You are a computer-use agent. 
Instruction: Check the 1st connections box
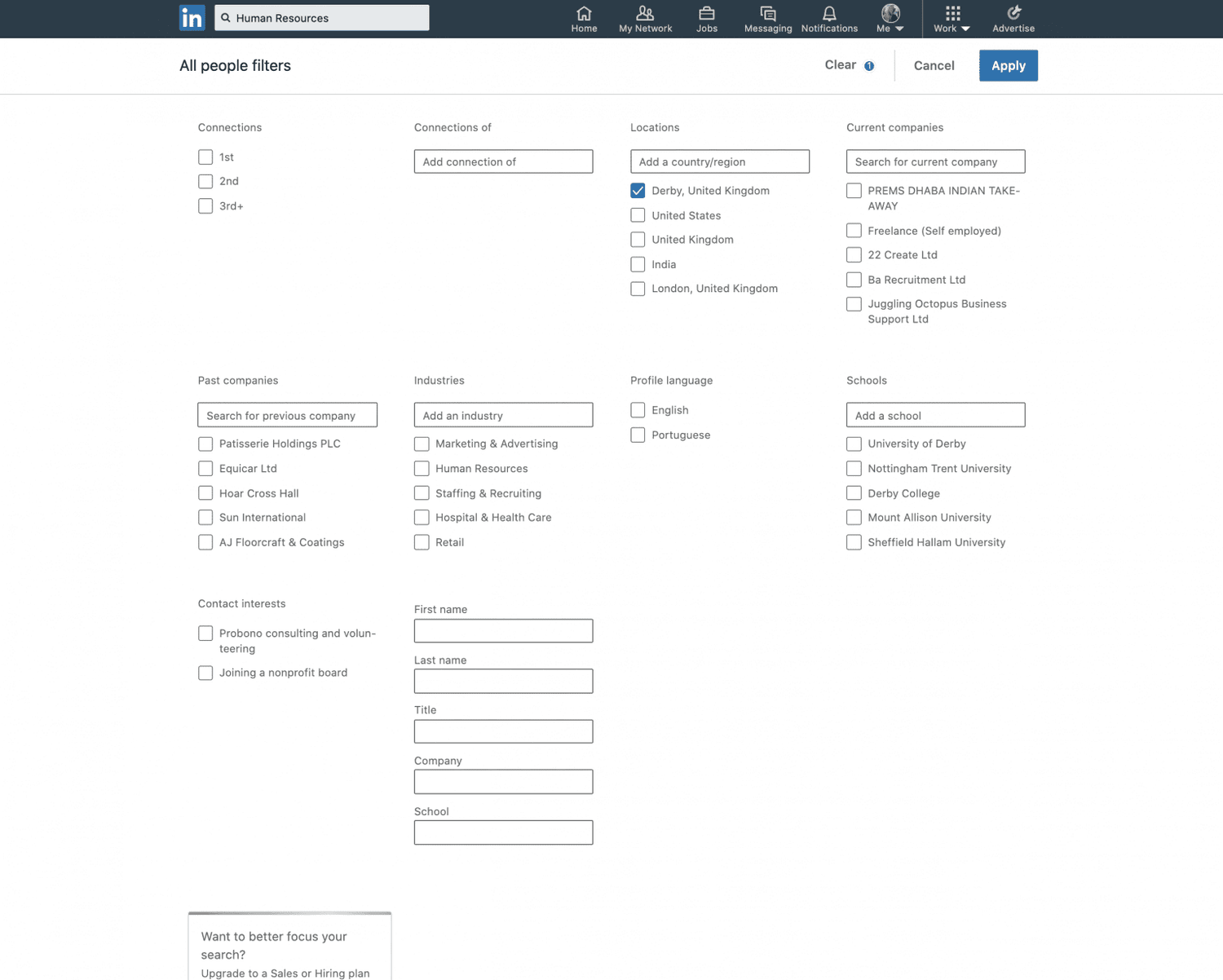pyautogui.click(x=205, y=157)
